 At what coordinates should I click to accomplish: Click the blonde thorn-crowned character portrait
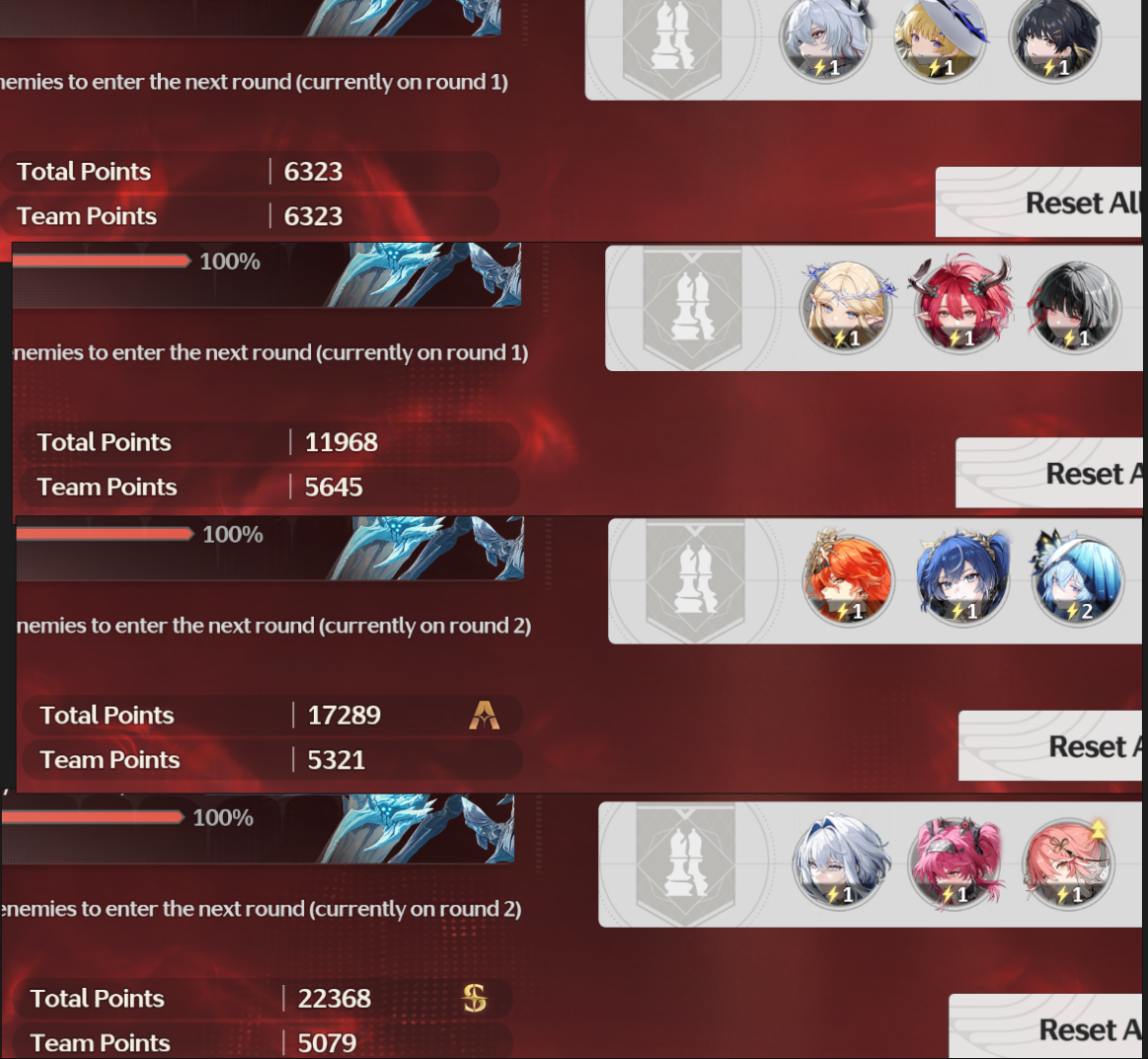tap(846, 307)
